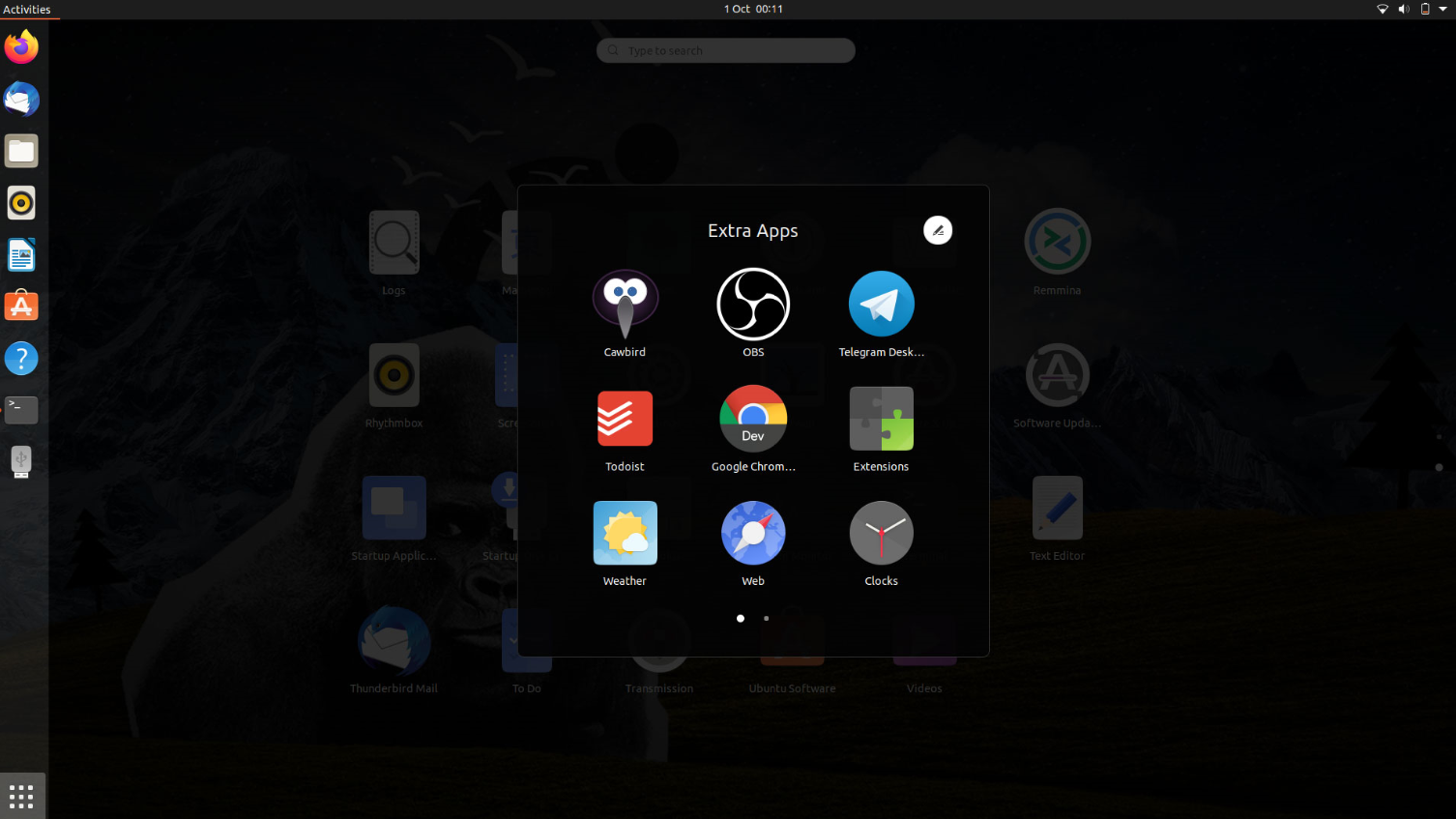Open Help from the dock
The height and width of the screenshot is (819, 1456).
(21, 359)
